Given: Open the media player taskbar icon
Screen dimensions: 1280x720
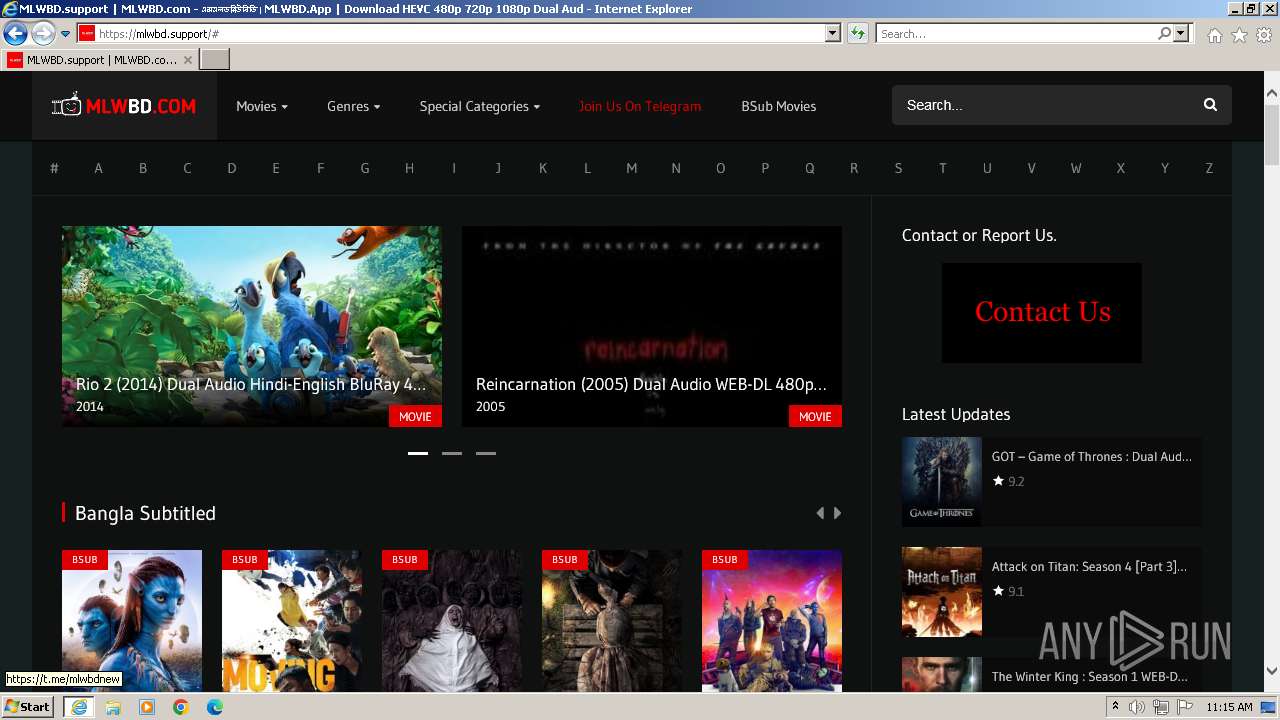Looking at the screenshot, I should [x=147, y=707].
